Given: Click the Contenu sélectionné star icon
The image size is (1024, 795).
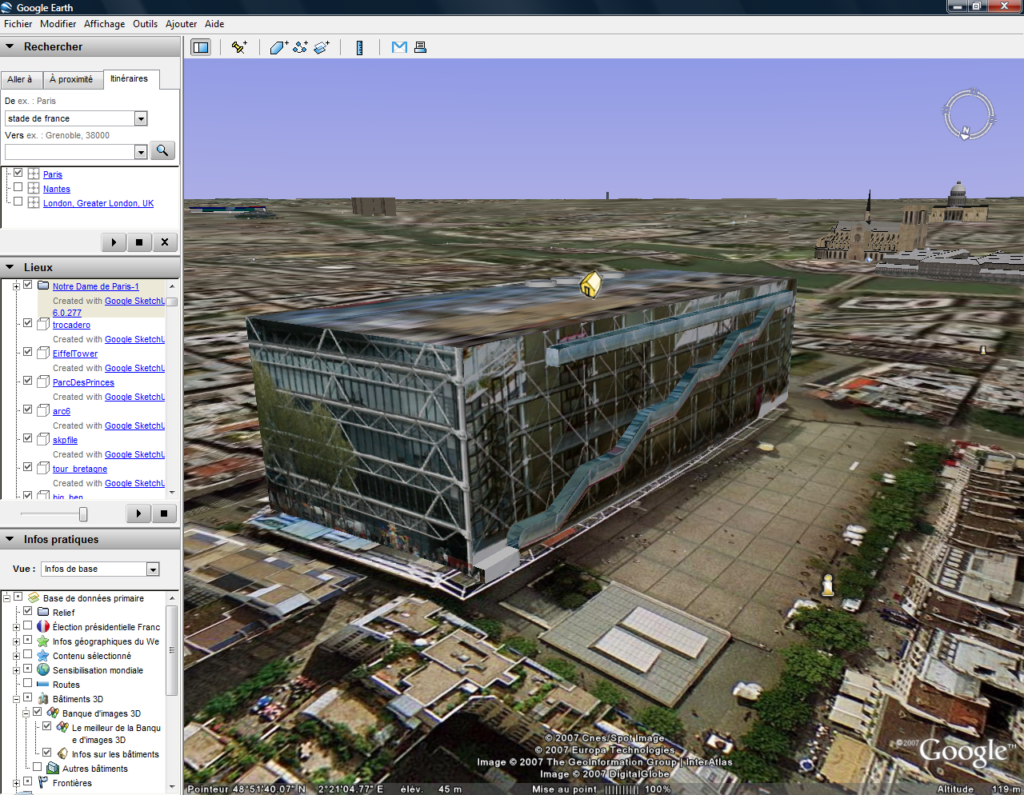Looking at the screenshot, I should 43,655.
